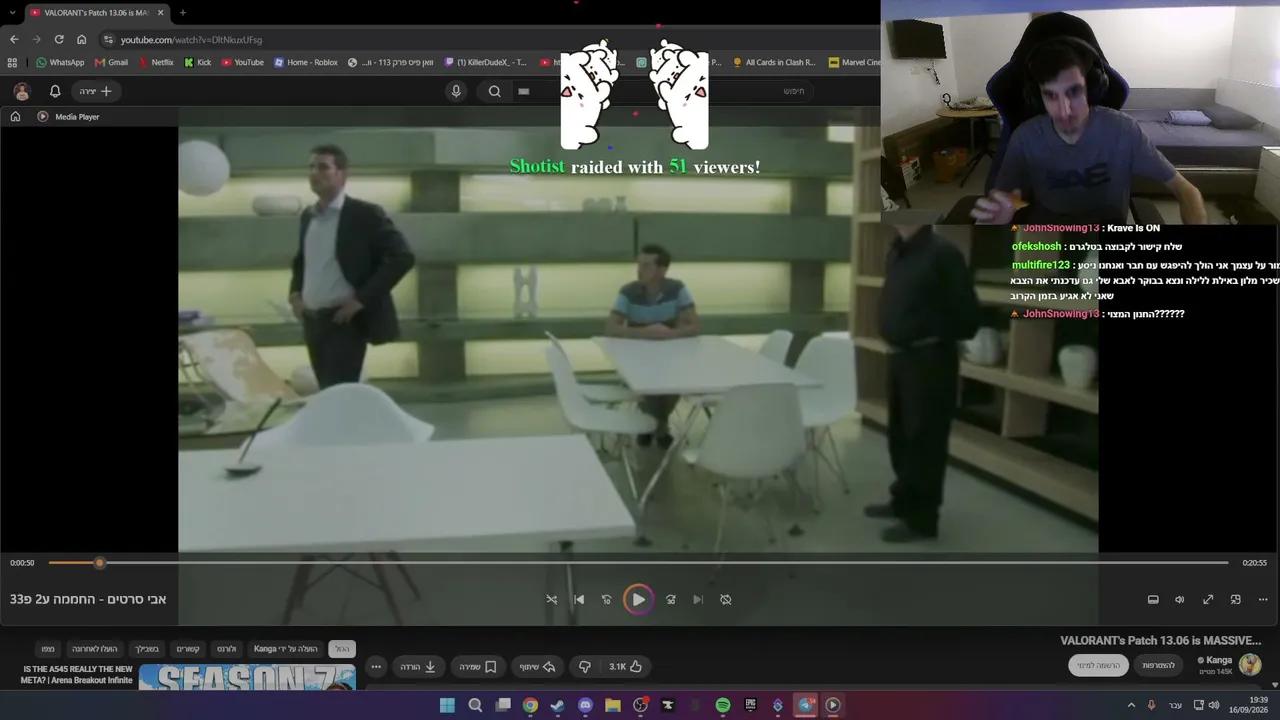Switch Media Player to mini player view
Viewport: 1280px width, 720px height.
click(1236, 599)
